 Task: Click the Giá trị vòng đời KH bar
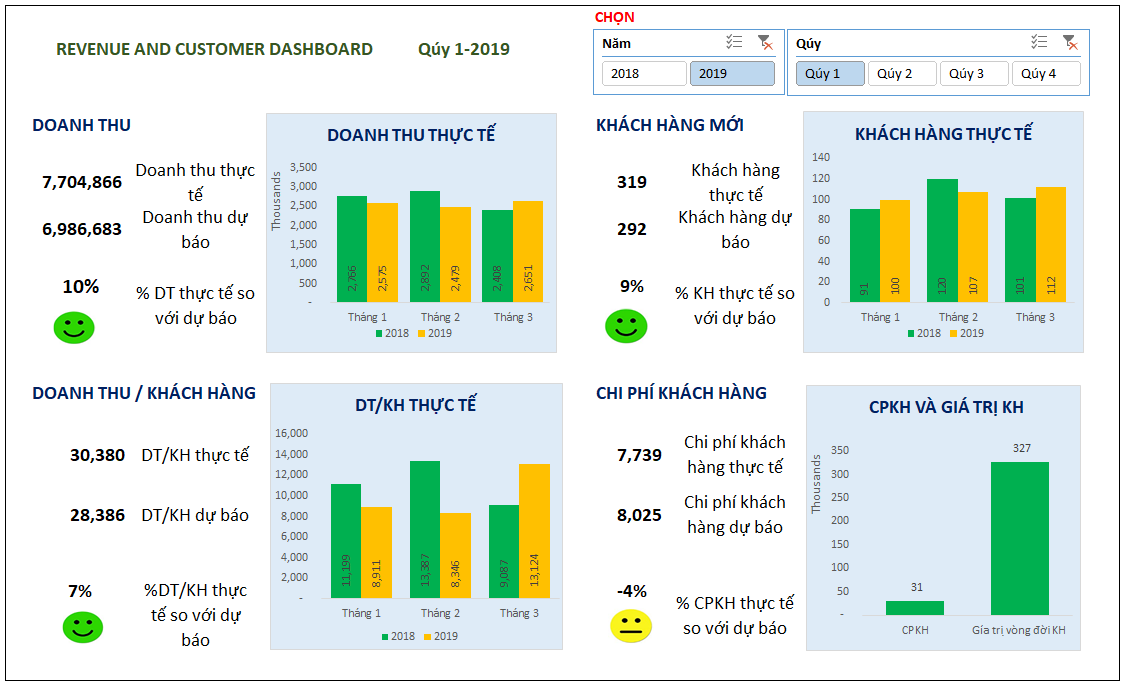1020,538
